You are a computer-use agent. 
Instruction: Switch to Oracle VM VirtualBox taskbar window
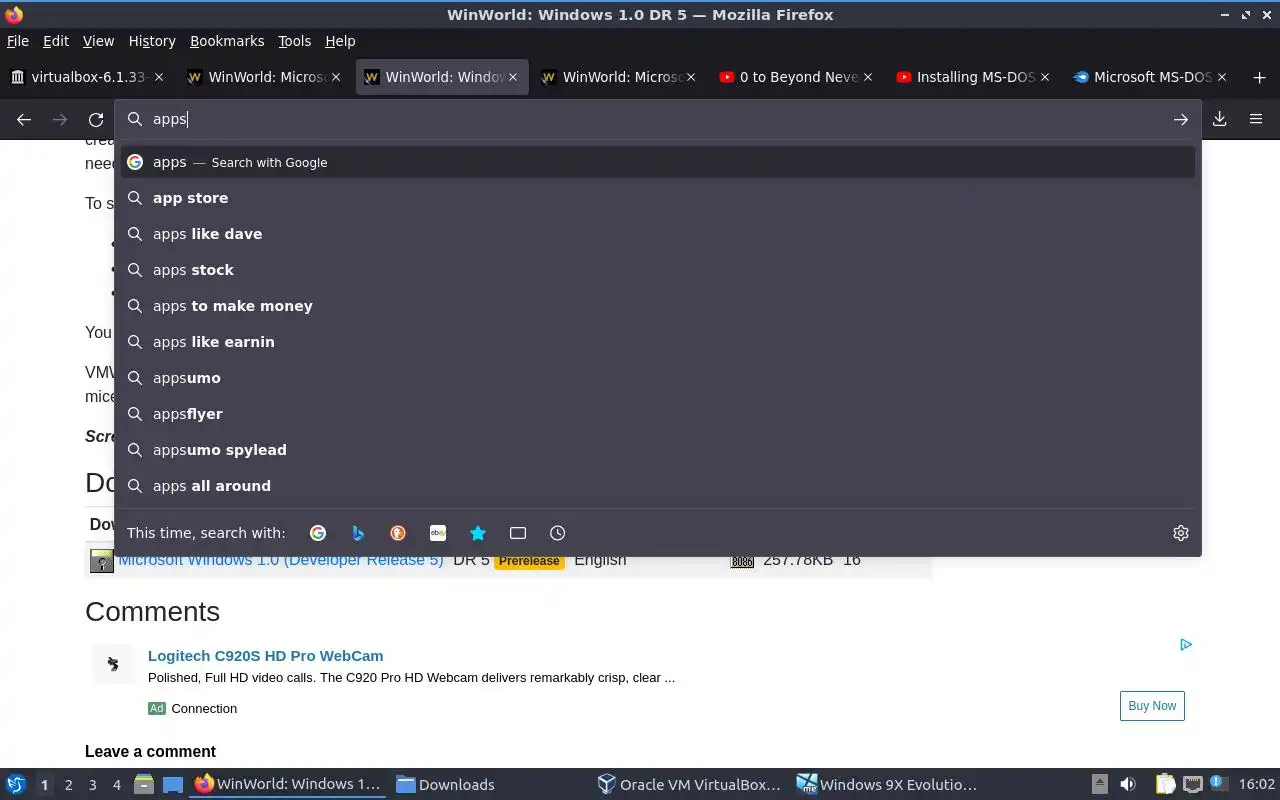pyautogui.click(x=688, y=784)
